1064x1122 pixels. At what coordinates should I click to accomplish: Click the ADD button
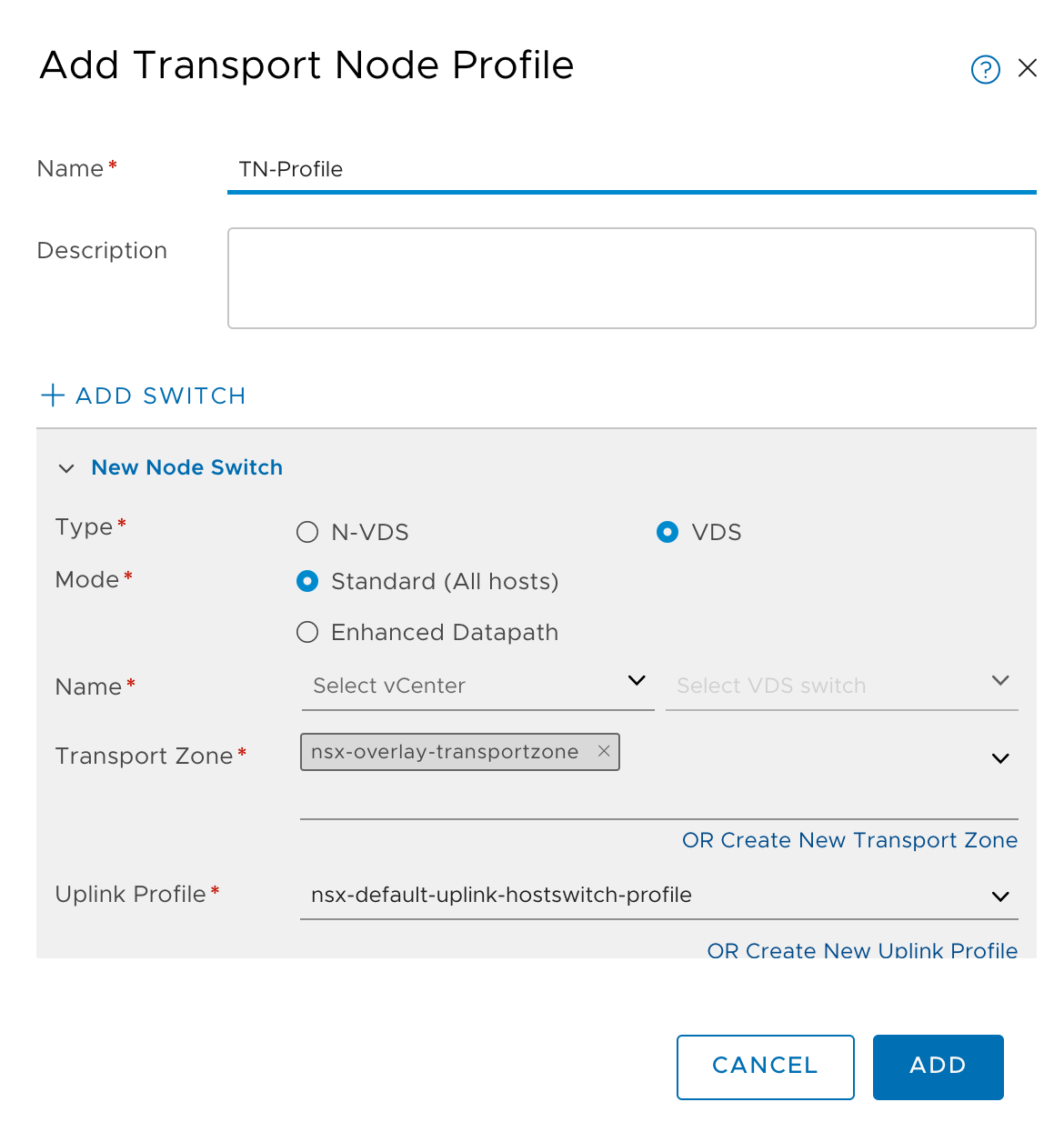pyautogui.click(x=939, y=1067)
